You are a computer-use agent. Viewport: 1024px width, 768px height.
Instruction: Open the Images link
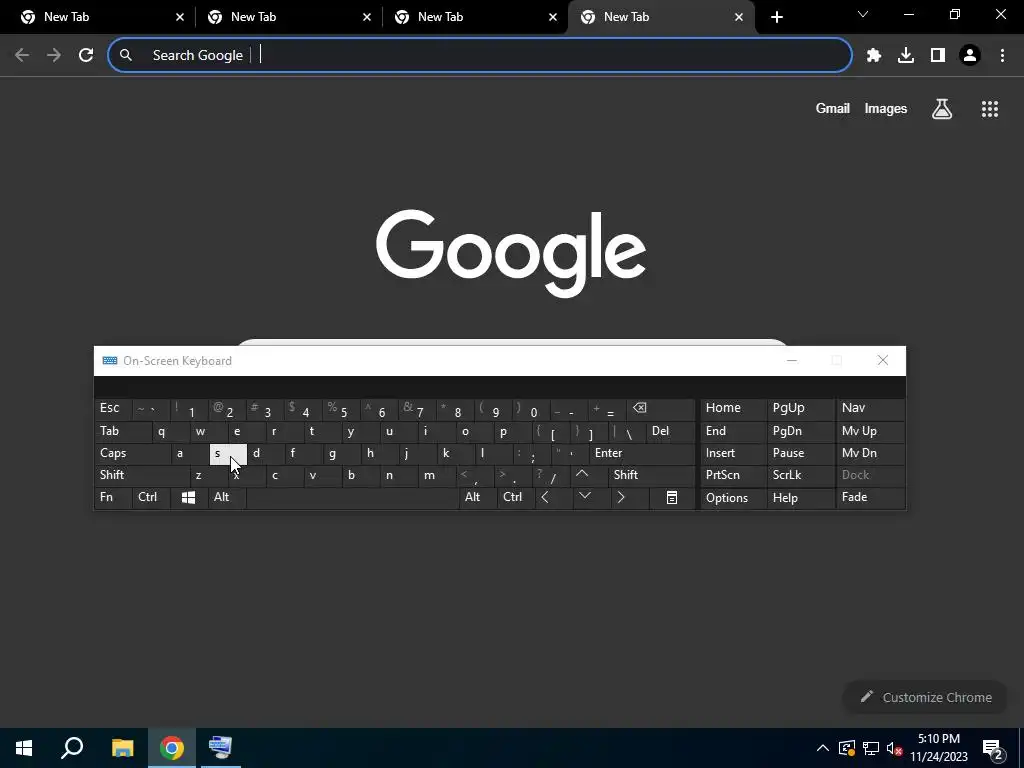coord(886,109)
